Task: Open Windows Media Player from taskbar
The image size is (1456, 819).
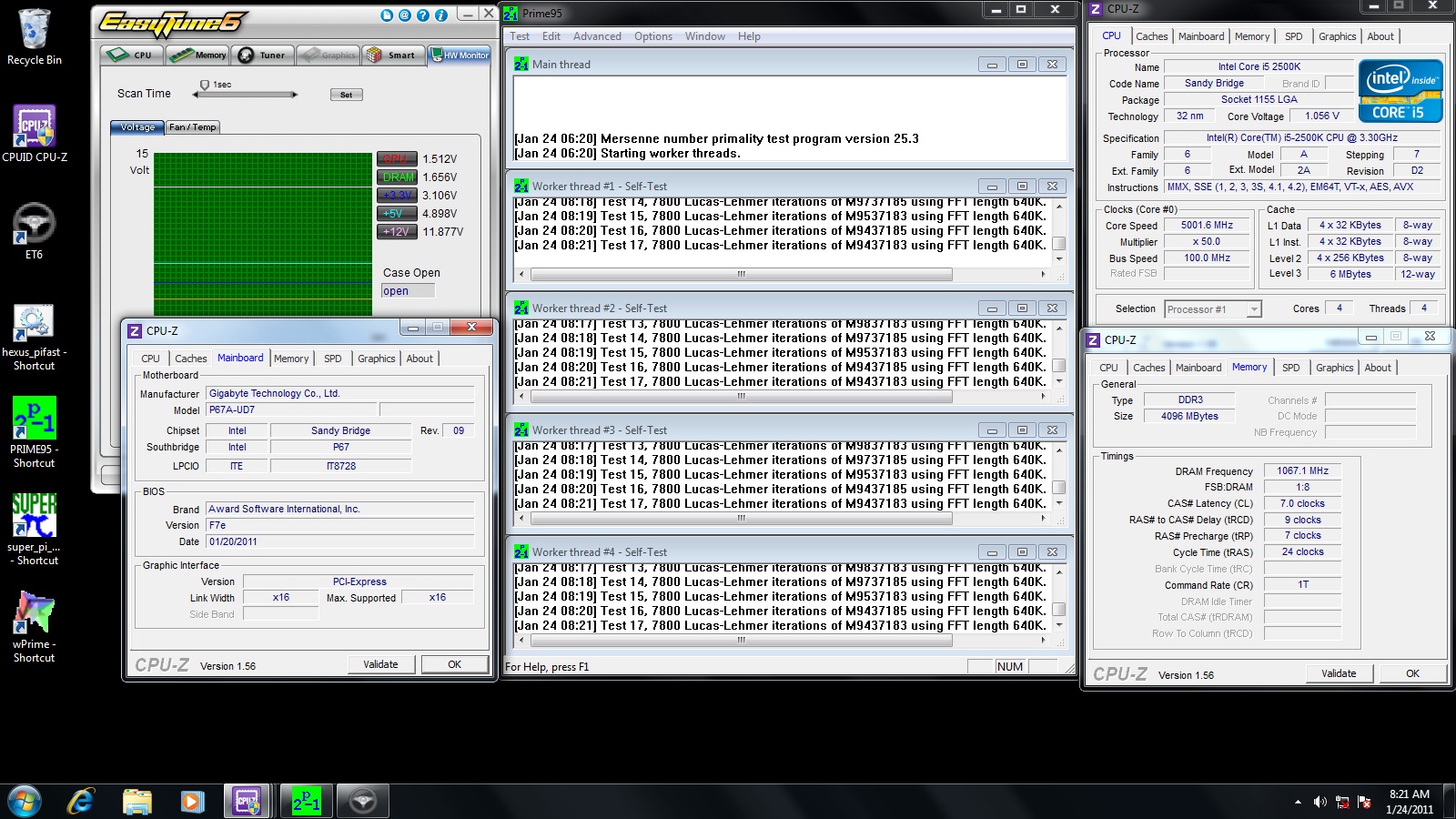Action: [x=191, y=801]
